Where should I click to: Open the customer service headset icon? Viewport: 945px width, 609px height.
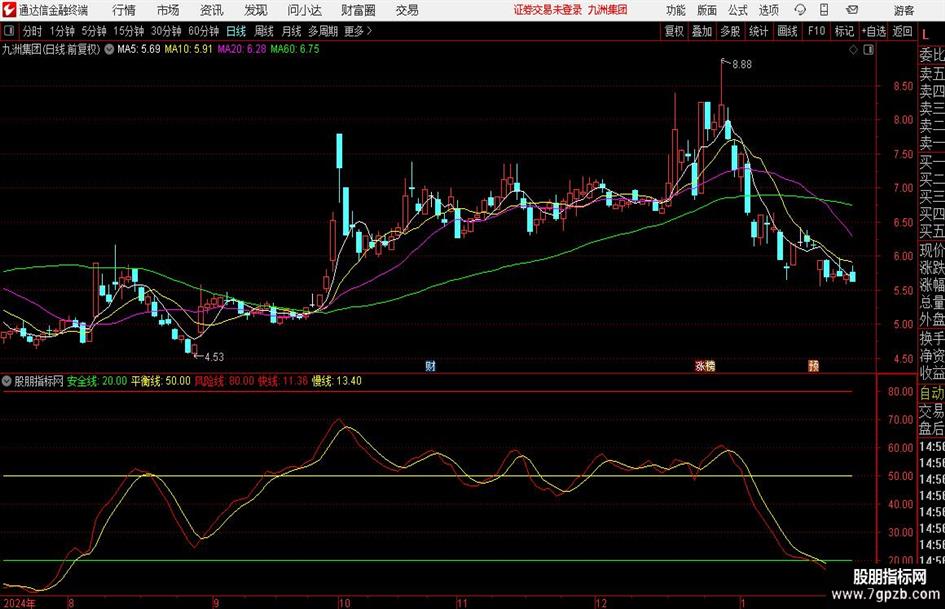800,10
